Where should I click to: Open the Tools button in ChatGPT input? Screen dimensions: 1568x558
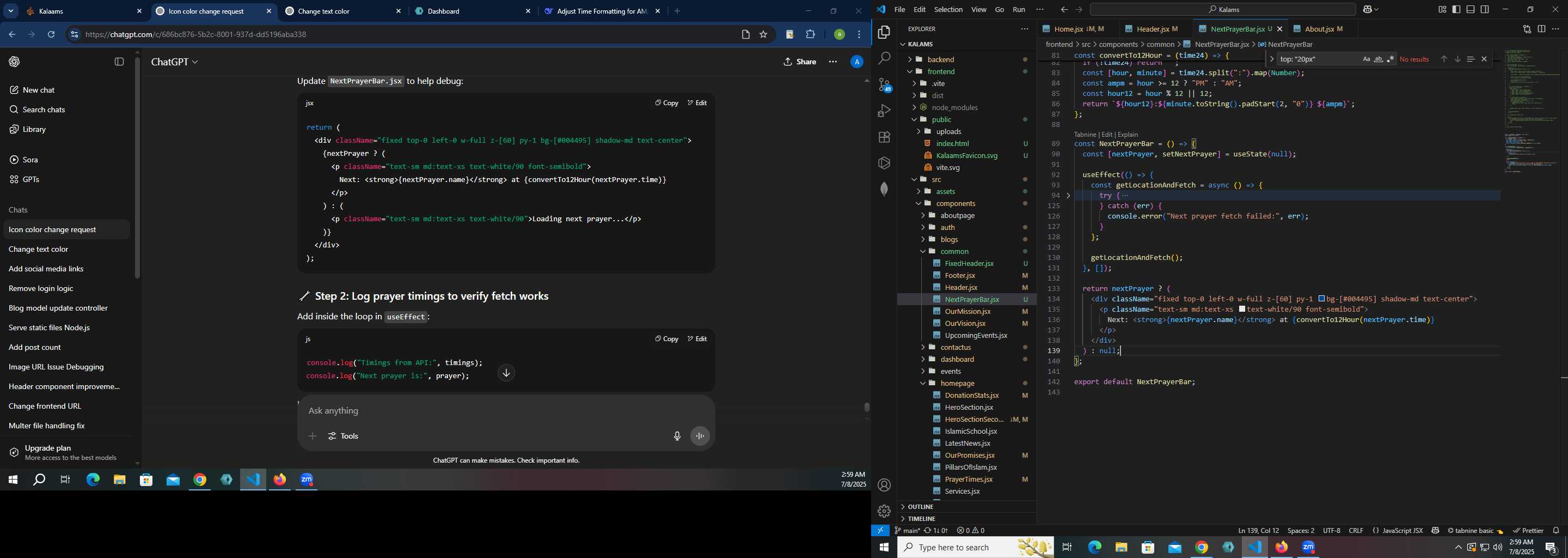click(344, 436)
